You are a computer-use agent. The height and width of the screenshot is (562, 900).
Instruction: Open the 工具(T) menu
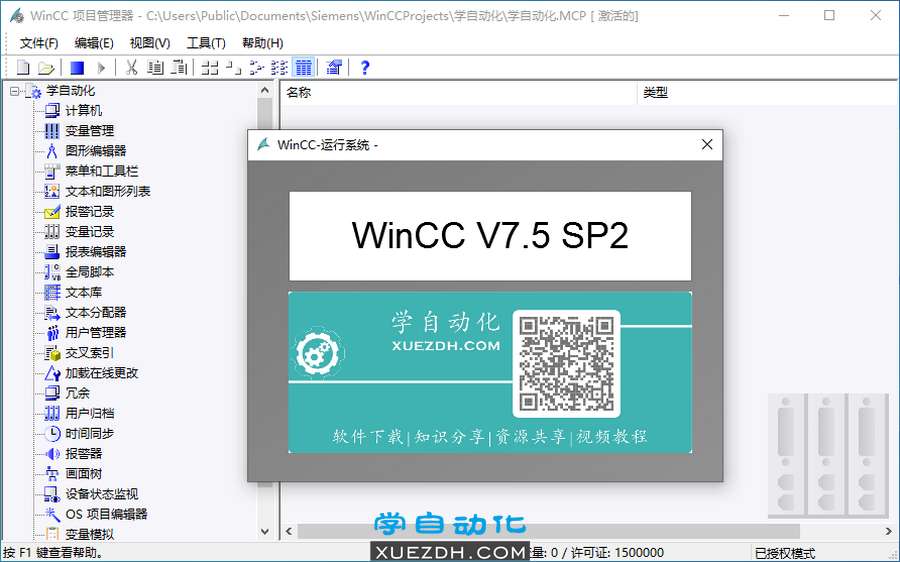point(206,43)
